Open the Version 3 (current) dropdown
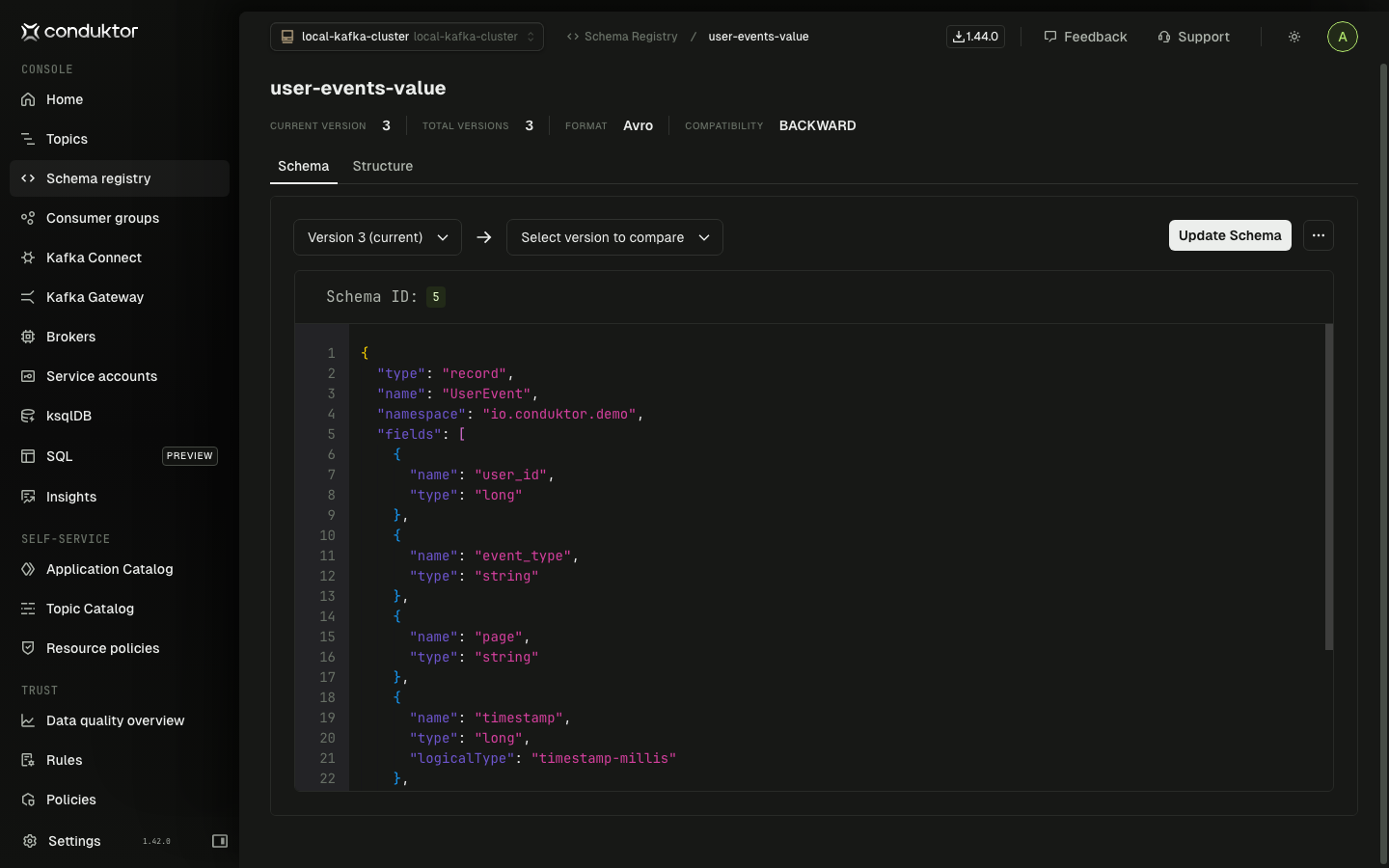1389x868 pixels. pyautogui.click(x=377, y=237)
